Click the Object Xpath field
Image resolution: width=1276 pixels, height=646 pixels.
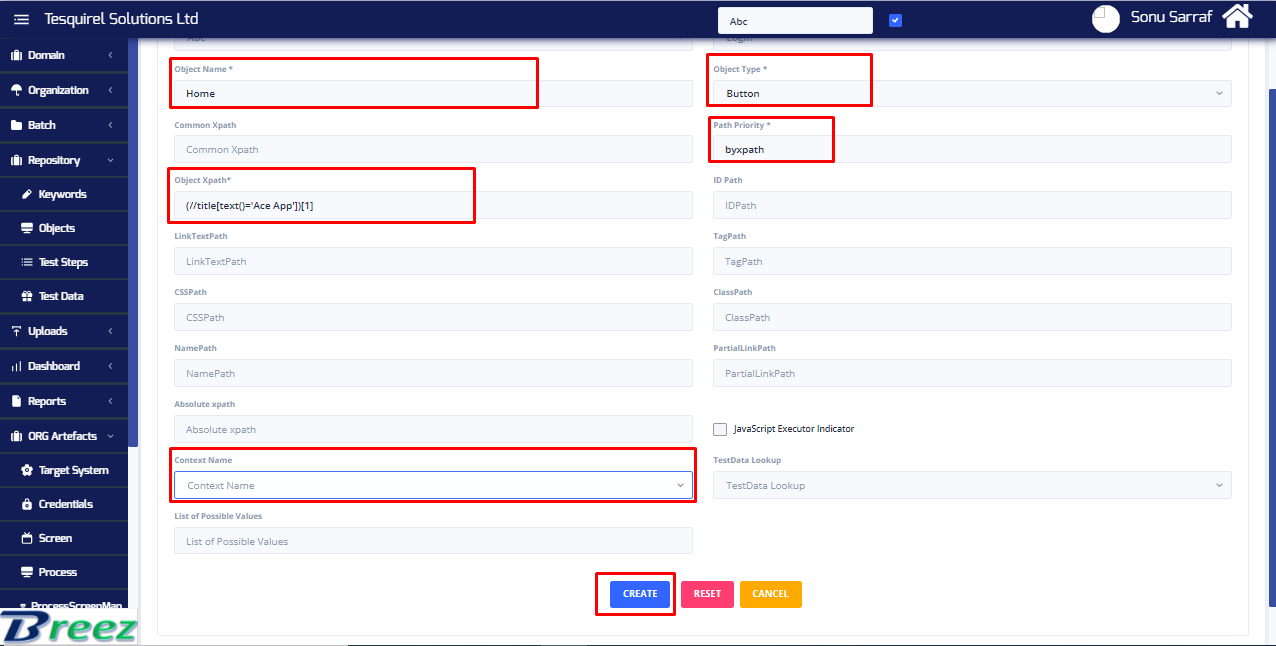pos(433,205)
